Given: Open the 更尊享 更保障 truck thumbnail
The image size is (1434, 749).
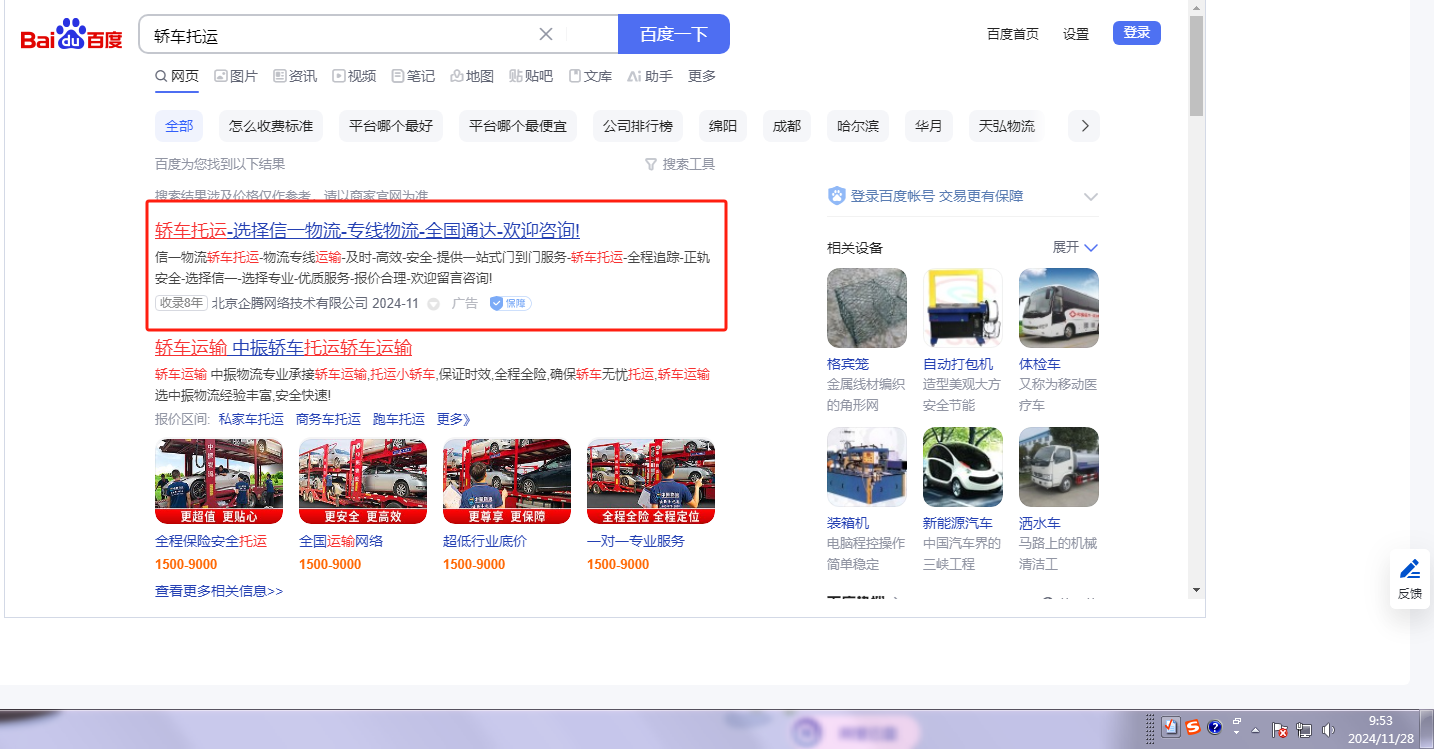Looking at the screenshot, I should pyautogui.click(x=507, y=481).
